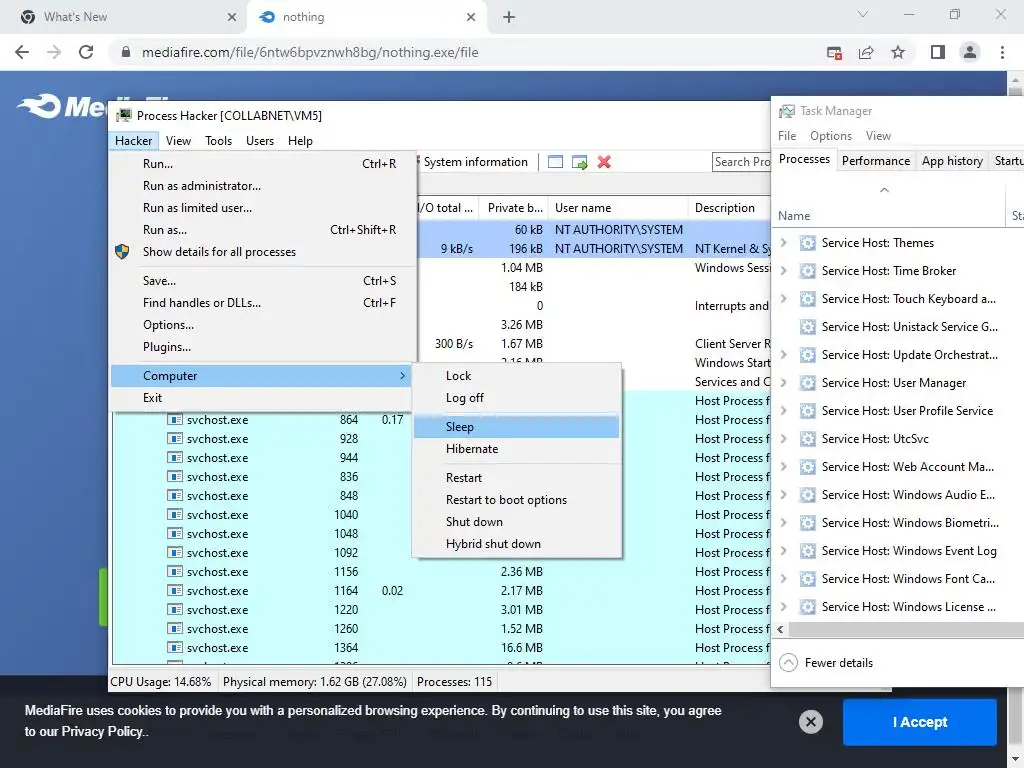
Task: Expand Service Host: Themes in Task Manager
Action: [784, 243]
